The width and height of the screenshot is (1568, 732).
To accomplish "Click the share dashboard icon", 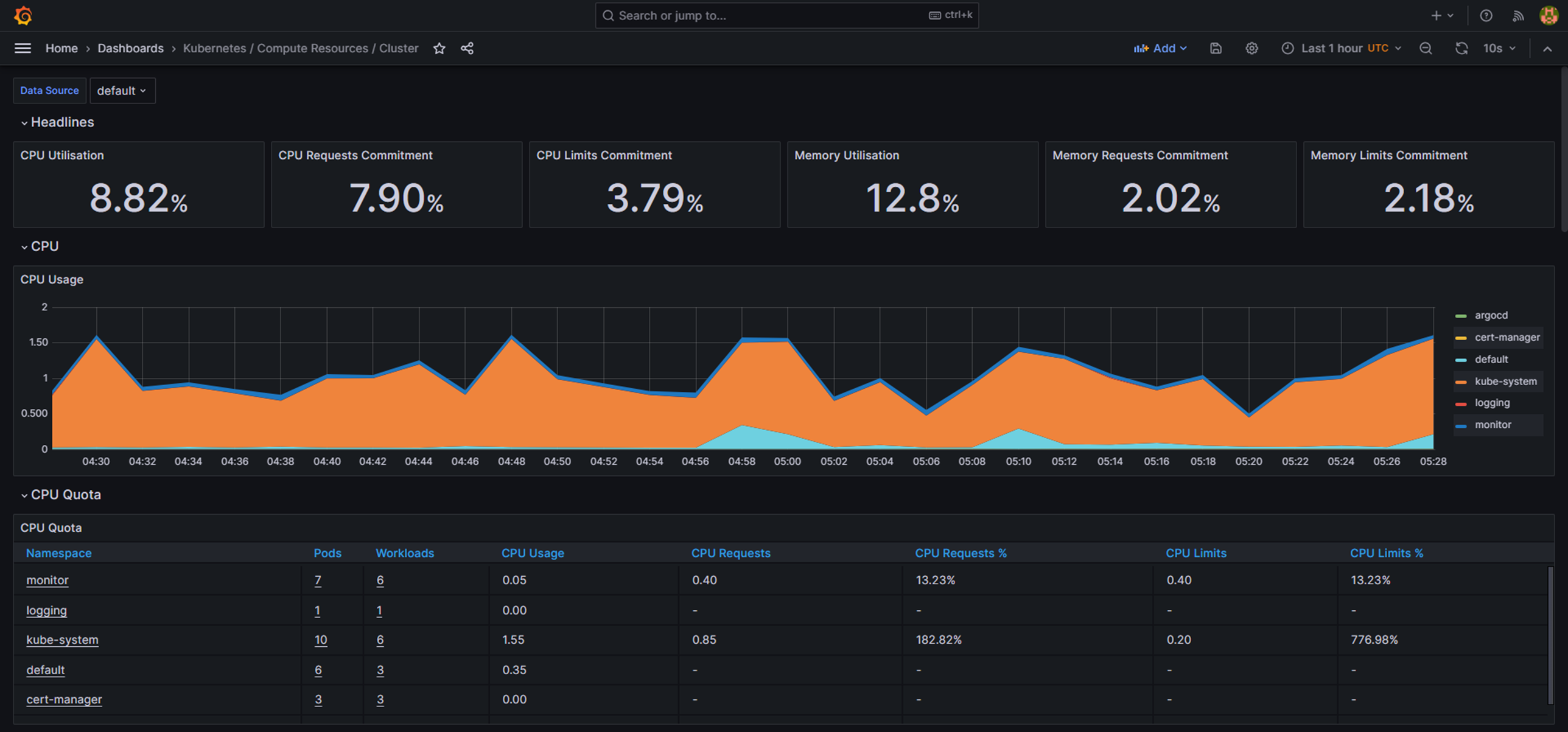I will pyautogui.click(x=467, y=48).
